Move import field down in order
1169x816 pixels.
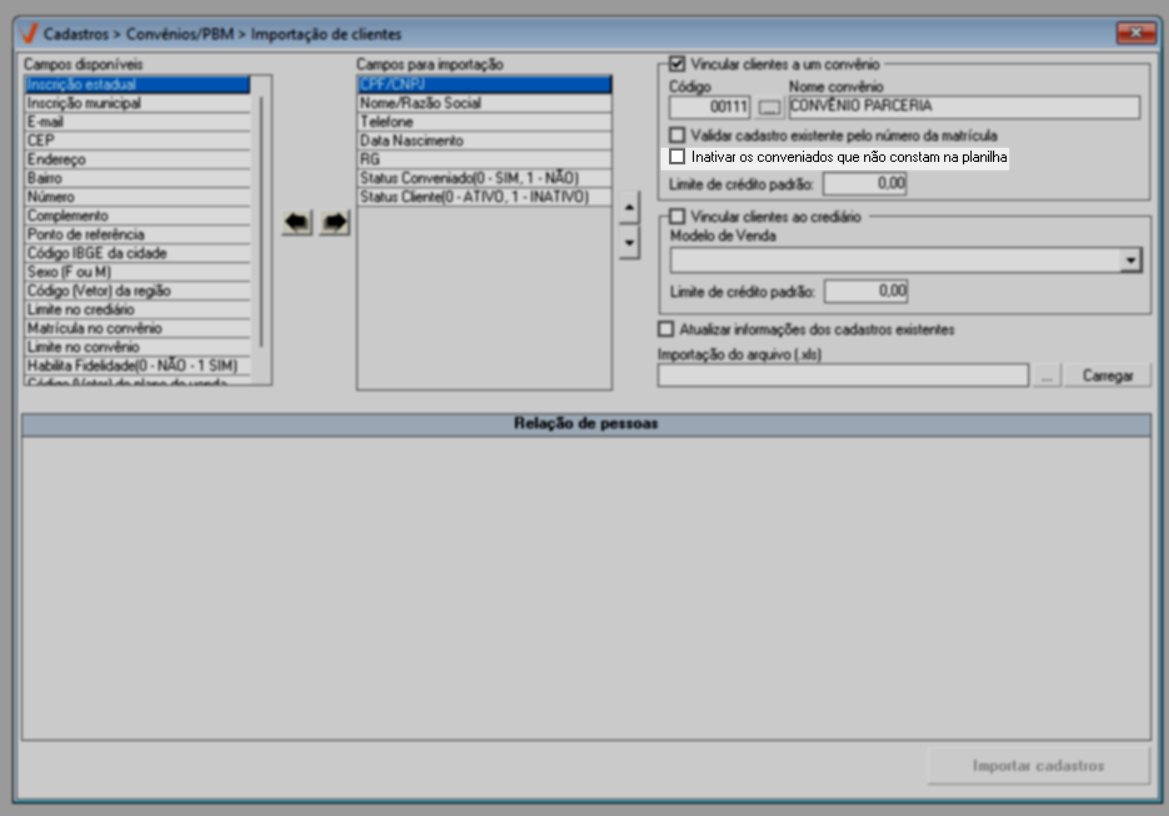coord(629,243)
